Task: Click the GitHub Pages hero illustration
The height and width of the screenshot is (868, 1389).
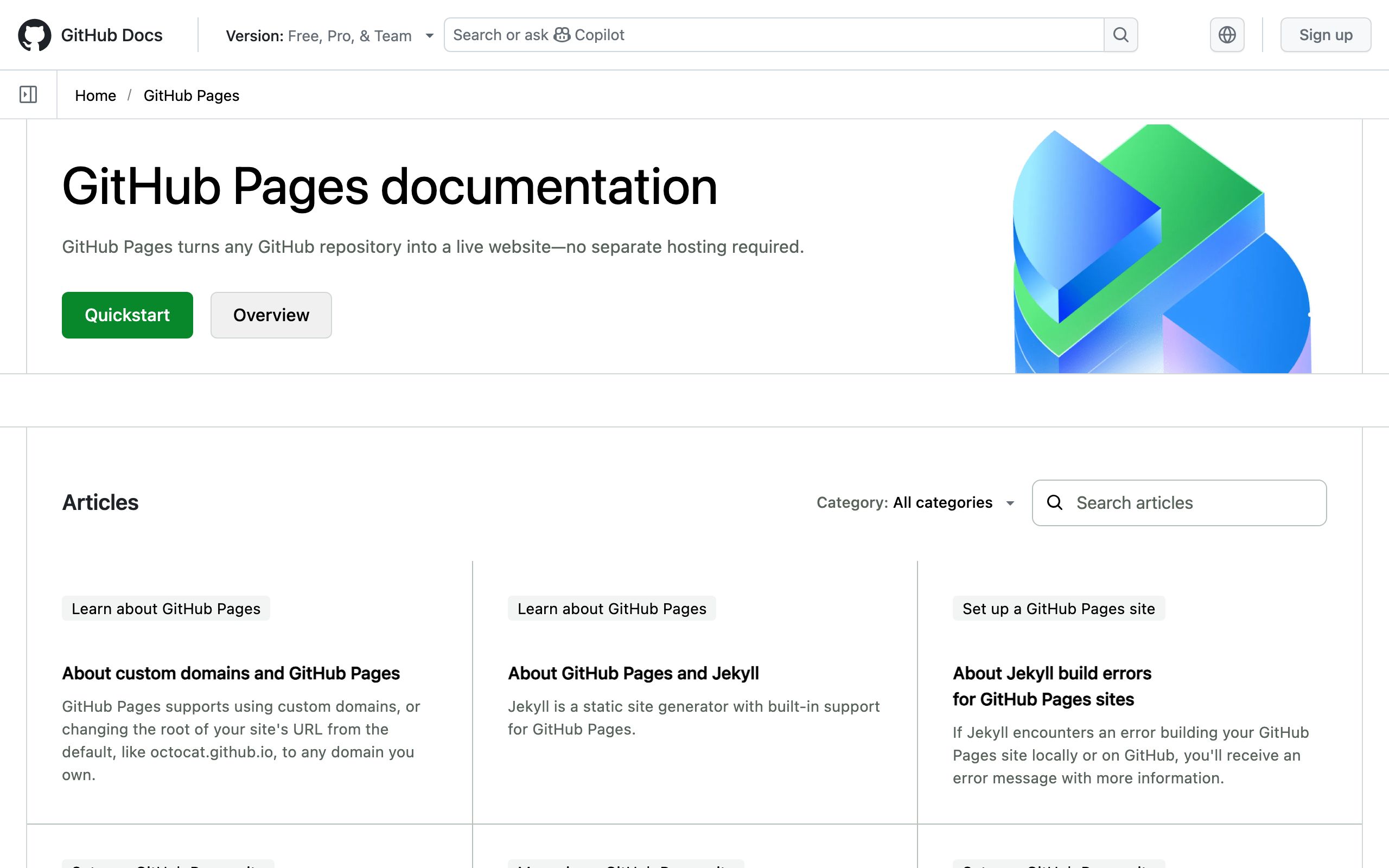Action: (x=1162, y=248)
